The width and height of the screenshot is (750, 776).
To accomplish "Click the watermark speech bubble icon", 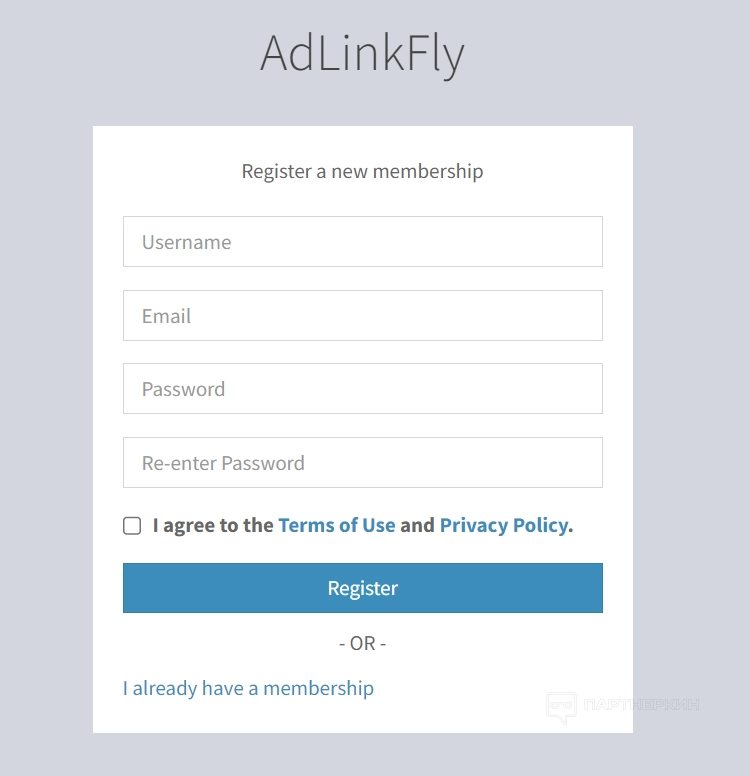I will (561, 706).
